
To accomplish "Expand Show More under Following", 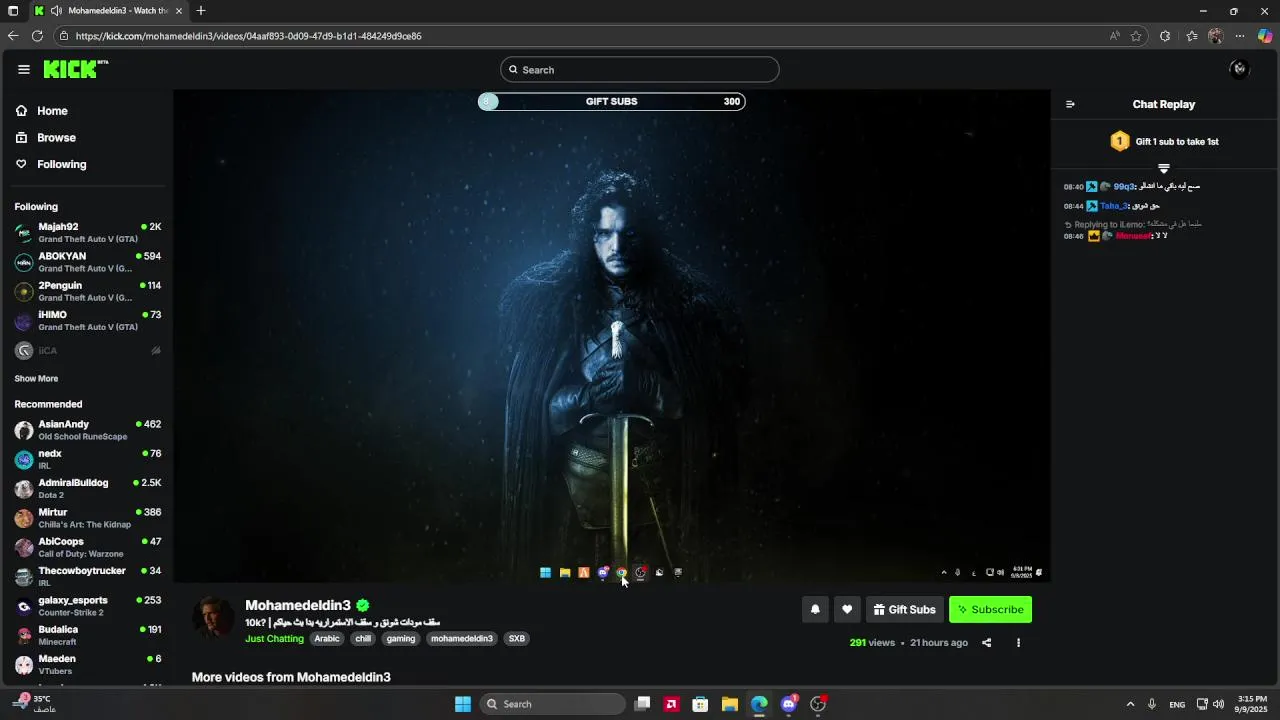I will (x=36, y=379).
